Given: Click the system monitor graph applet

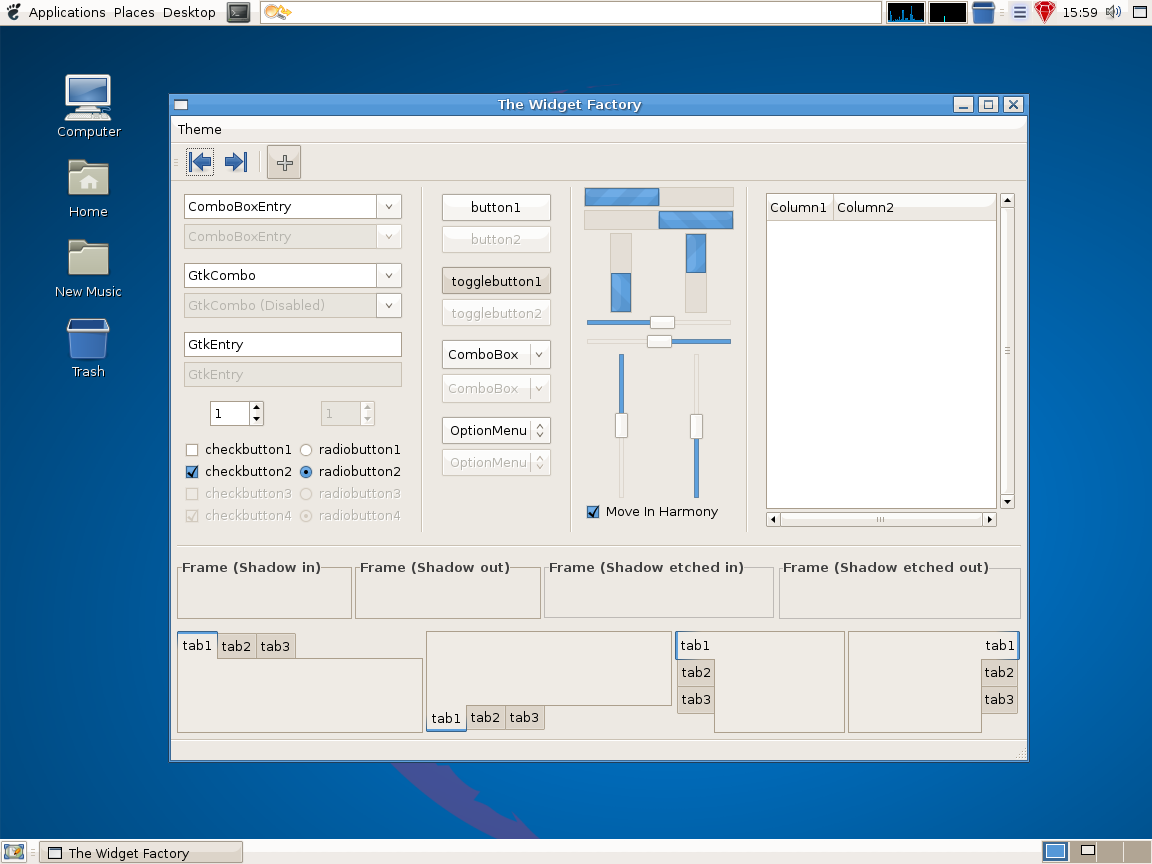Looking at the screenshot, I should (x=905, y=12).
